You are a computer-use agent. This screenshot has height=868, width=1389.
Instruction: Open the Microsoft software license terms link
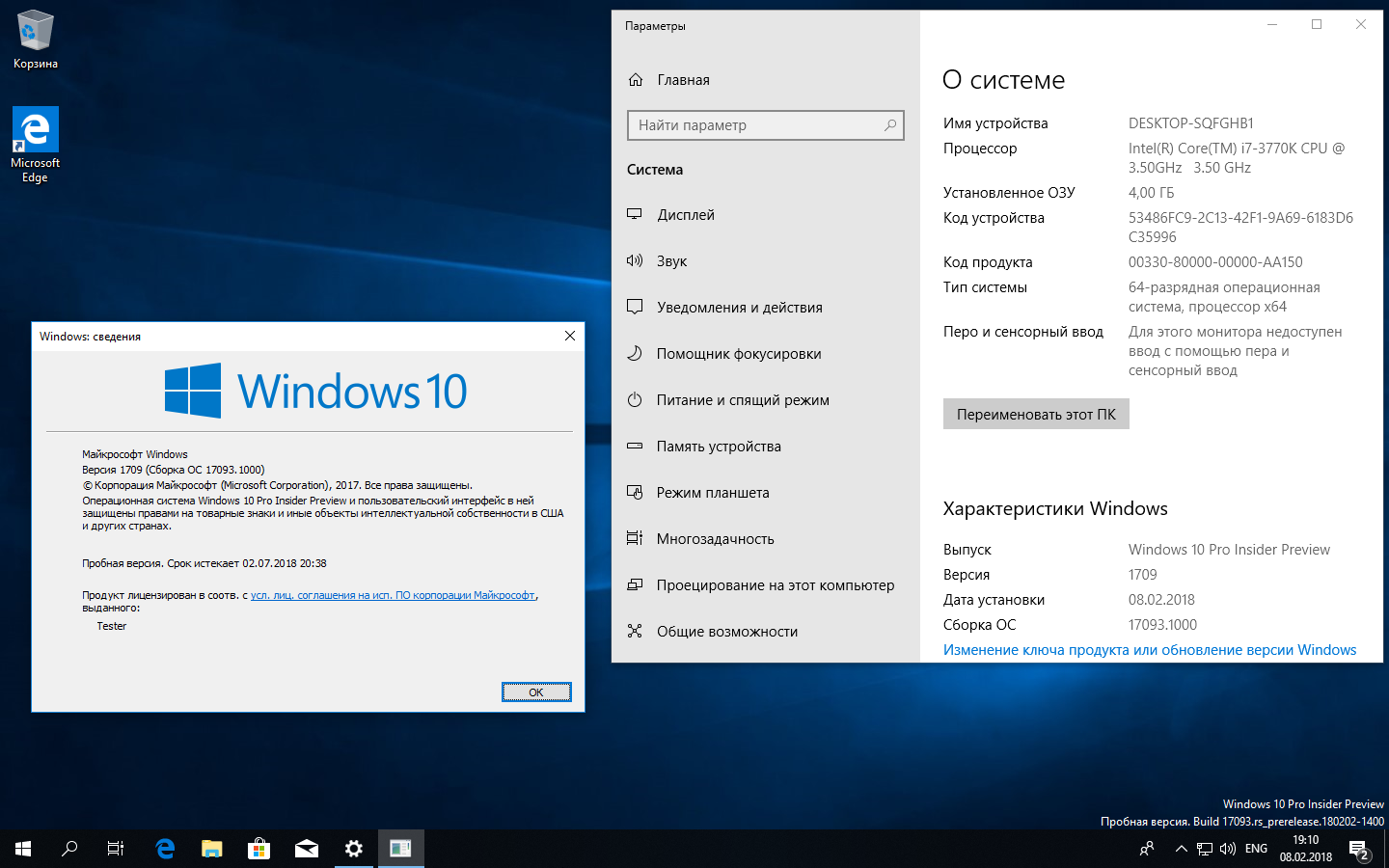point(393,595)
